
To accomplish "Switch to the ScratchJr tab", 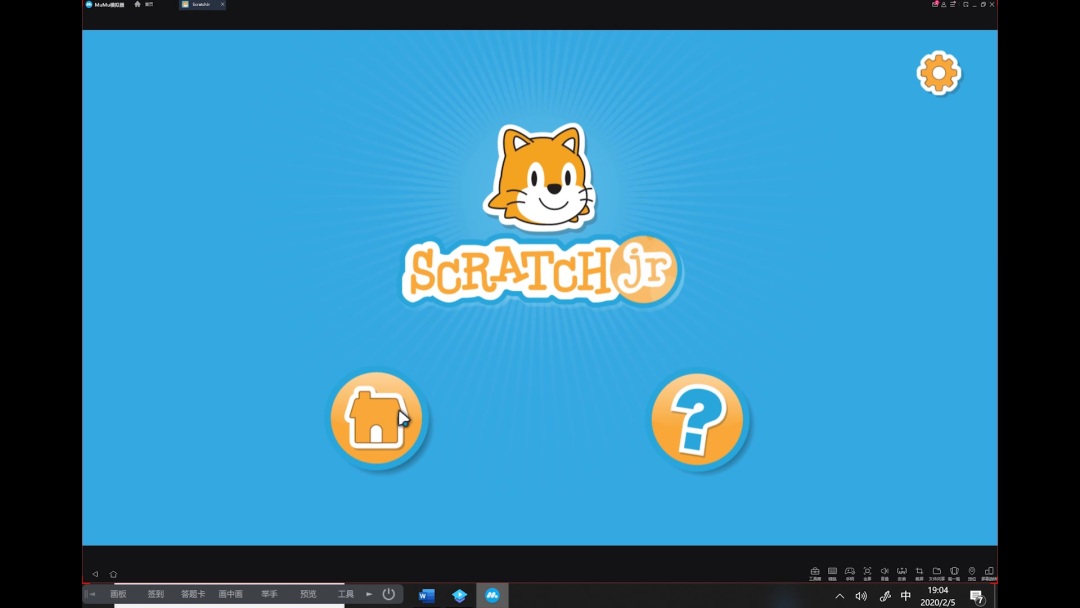I will click(200, 4).
